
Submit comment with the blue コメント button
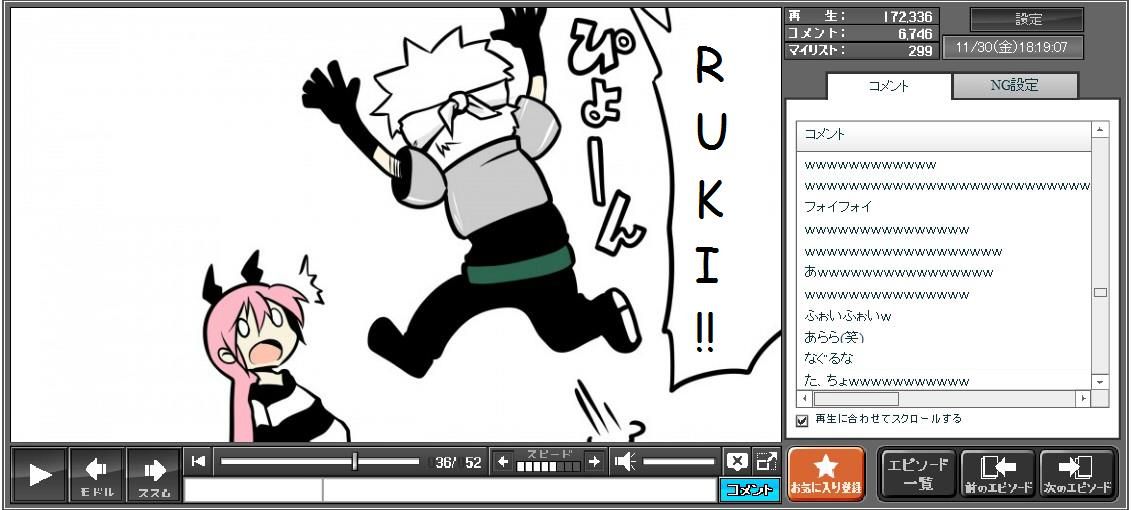pyautogui.click(x=749, y=490)
